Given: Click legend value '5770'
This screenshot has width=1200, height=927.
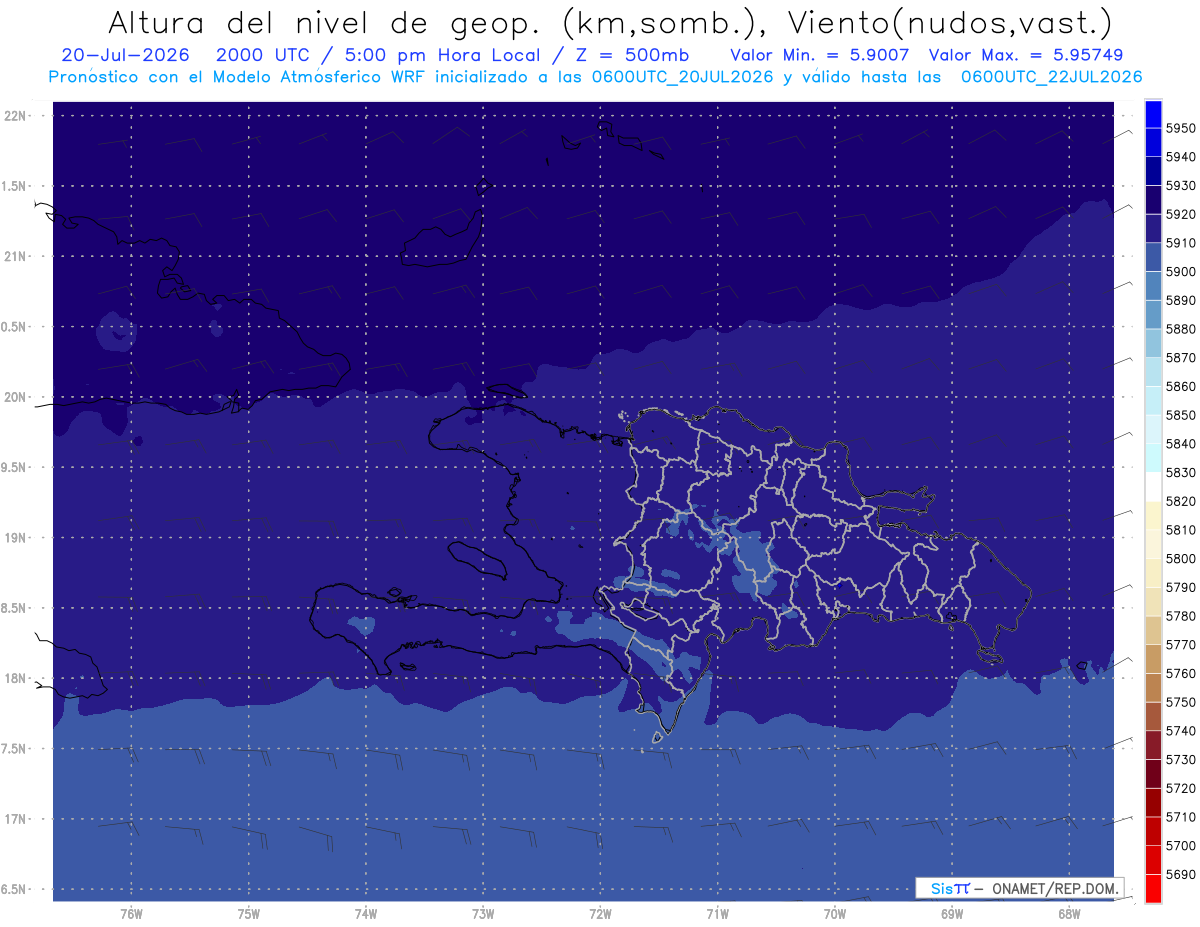Looking at the screenshot, I should coord(1181,645).
